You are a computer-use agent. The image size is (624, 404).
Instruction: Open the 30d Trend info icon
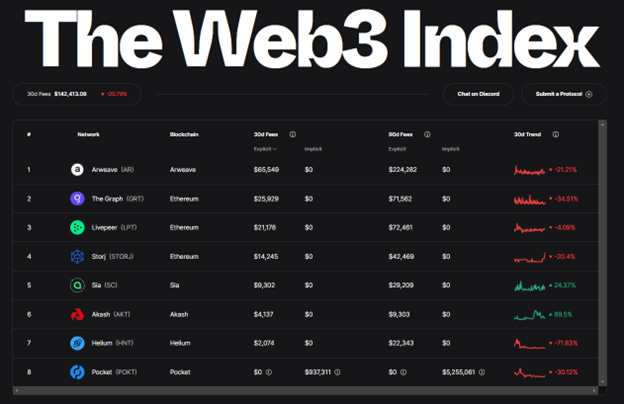[556, 135]
